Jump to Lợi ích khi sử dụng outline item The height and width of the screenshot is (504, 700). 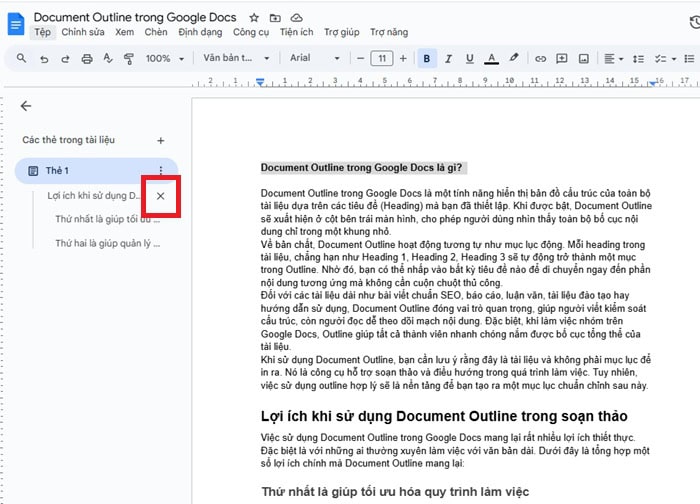coord(94,196)
